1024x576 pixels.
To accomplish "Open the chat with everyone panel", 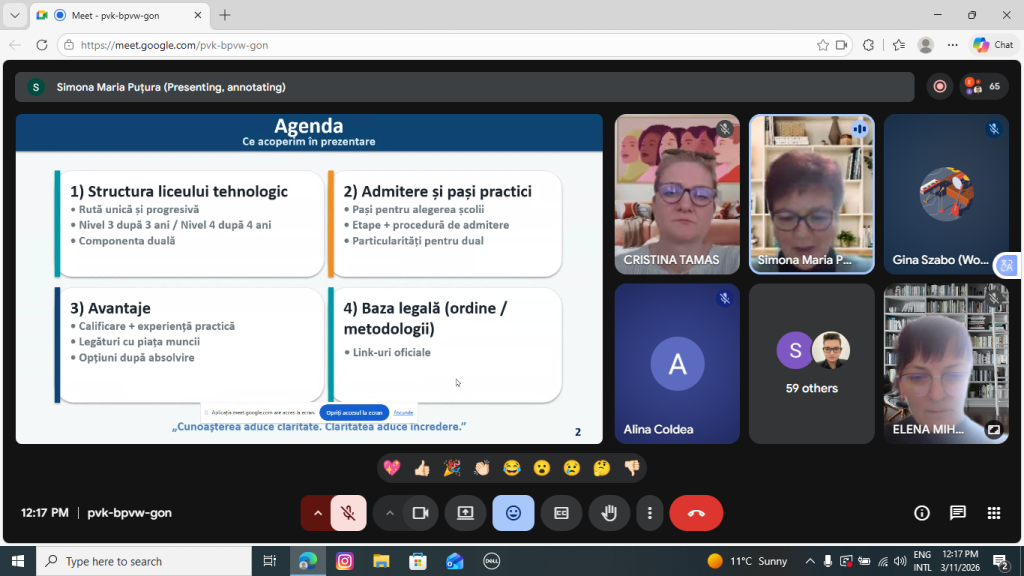I will 958,513.
